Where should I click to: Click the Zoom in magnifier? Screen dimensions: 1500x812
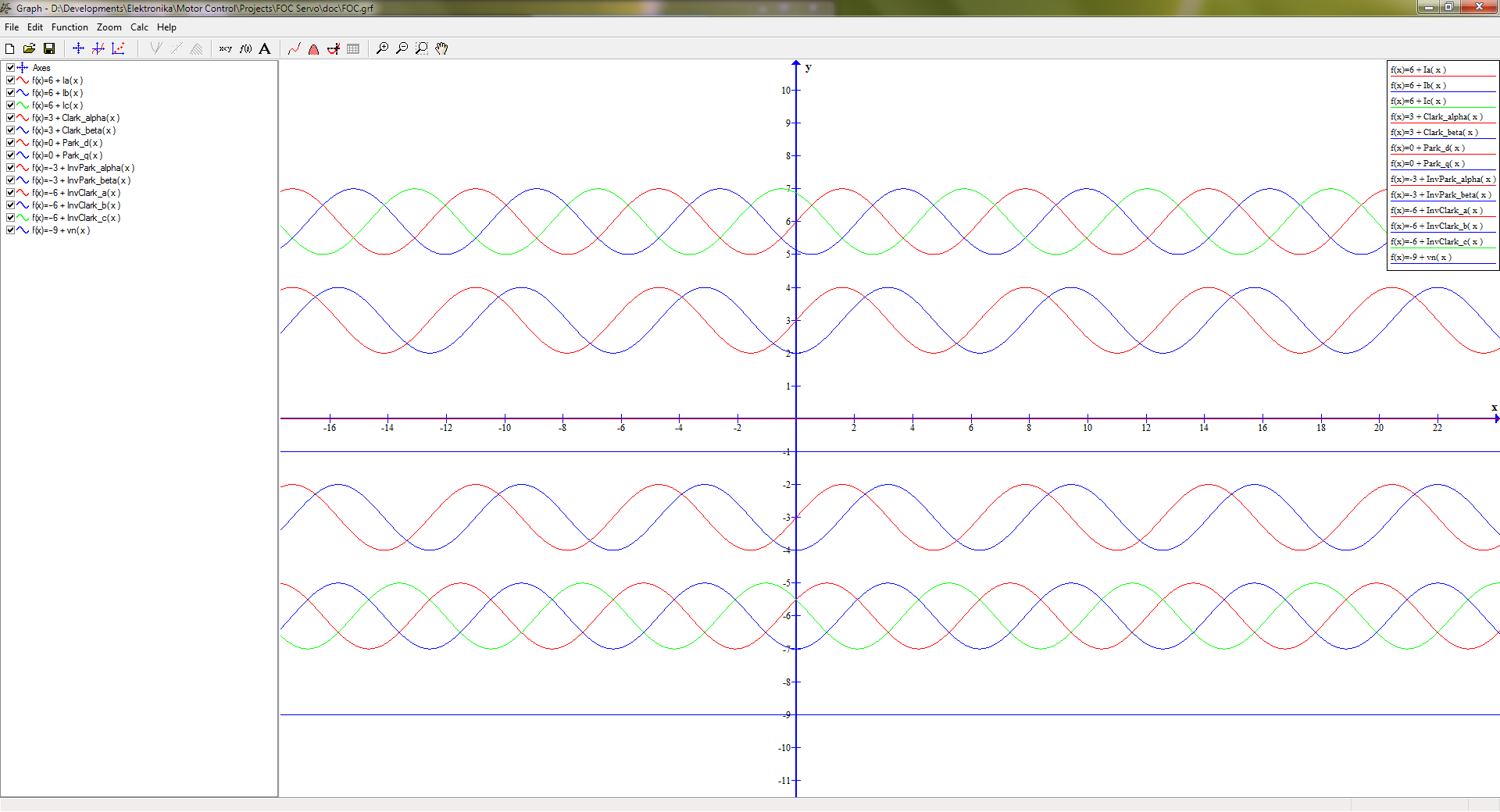382,48
